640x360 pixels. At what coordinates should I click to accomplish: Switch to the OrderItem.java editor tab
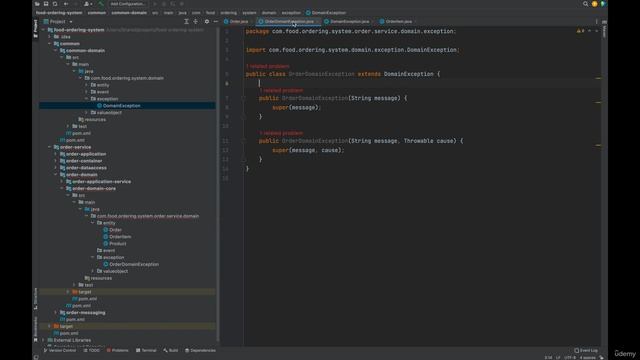[x=396, y=22]
